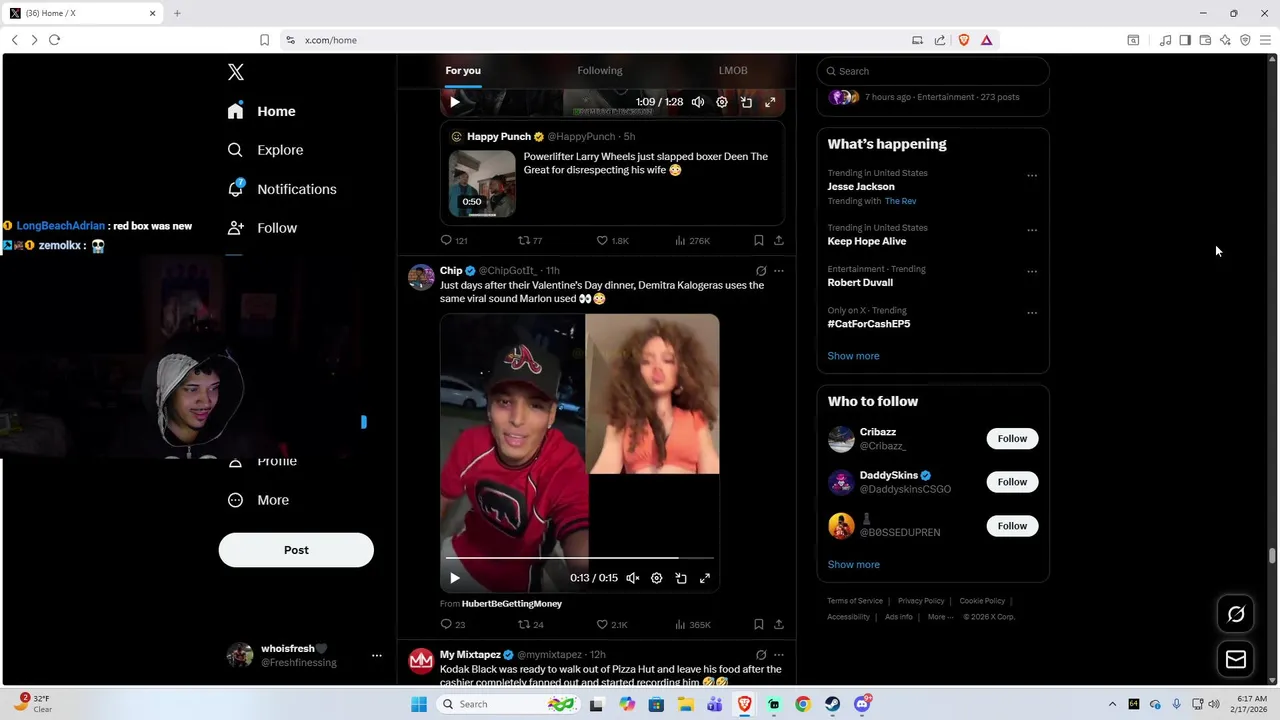
Task: Open more options on Chip's post
Action: coord(779,271)
